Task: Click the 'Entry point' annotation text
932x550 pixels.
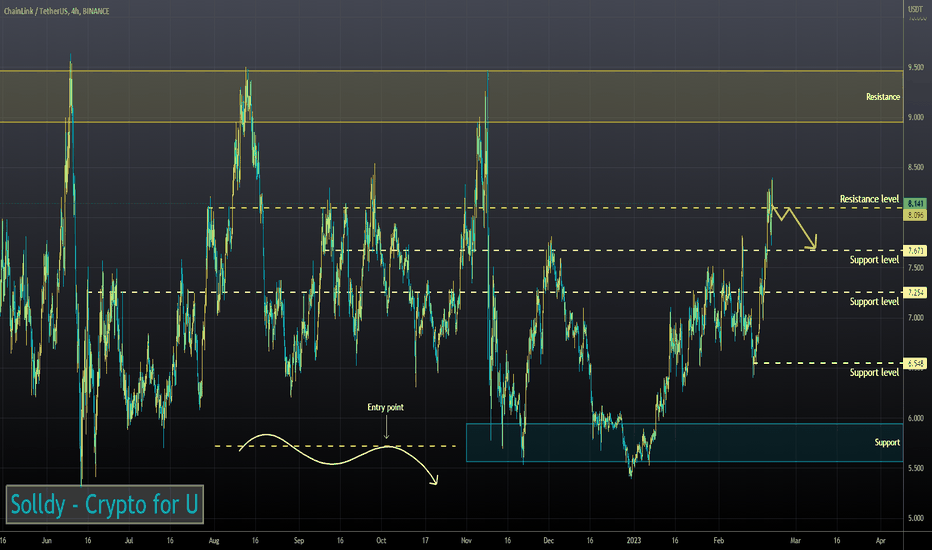Action: (385, 407)
